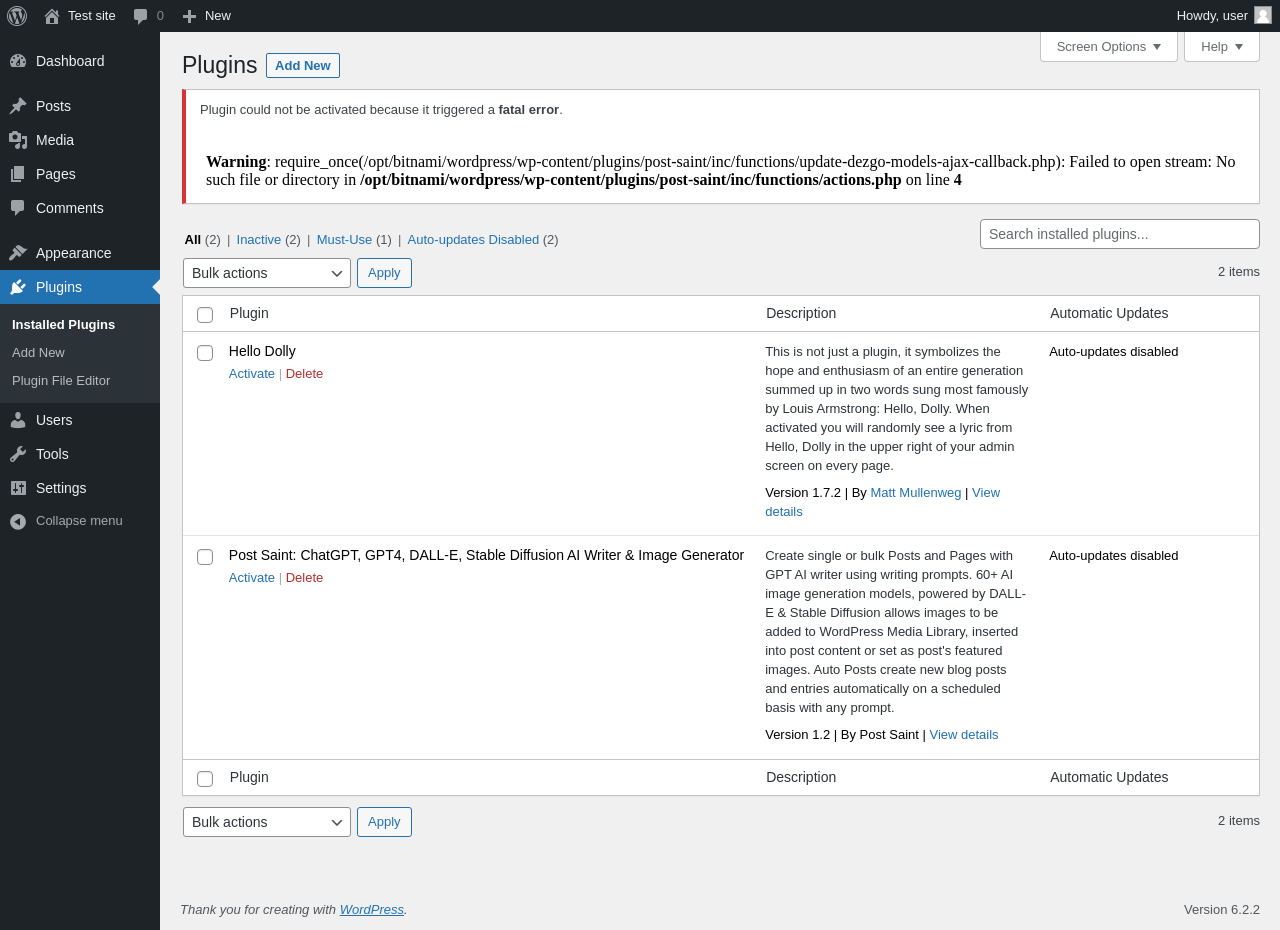This screenshot has height=930, width=1280.
Task: Show All plugins filter
Action: (x=193, y=240)
